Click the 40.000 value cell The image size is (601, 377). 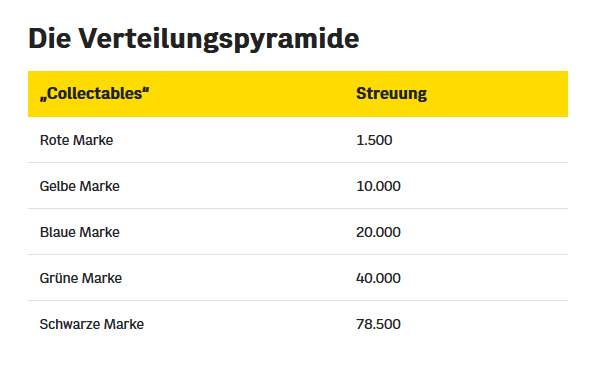pos(378,278)
